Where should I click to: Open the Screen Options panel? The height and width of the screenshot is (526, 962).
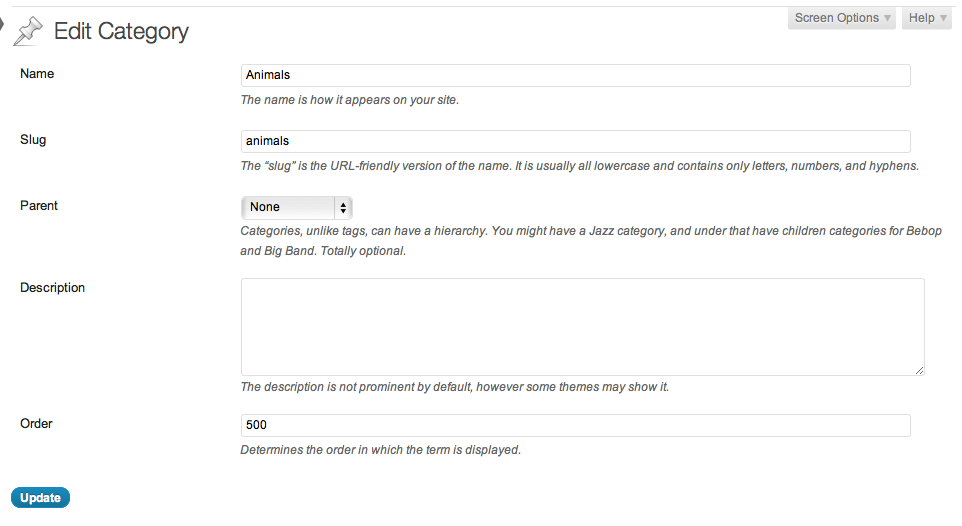click(x=842, y=18)
